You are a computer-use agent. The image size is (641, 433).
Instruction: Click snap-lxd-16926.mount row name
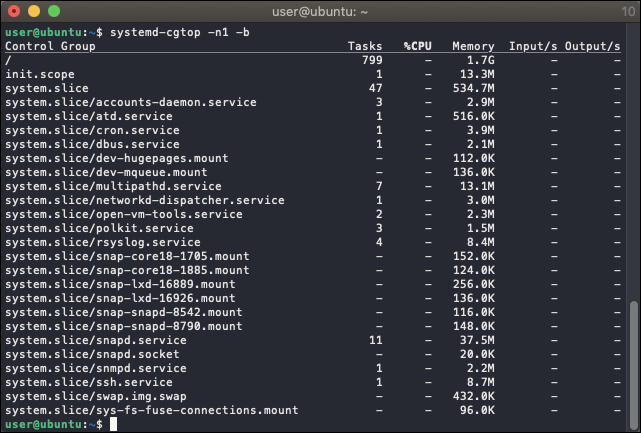[x=120, y=298]
